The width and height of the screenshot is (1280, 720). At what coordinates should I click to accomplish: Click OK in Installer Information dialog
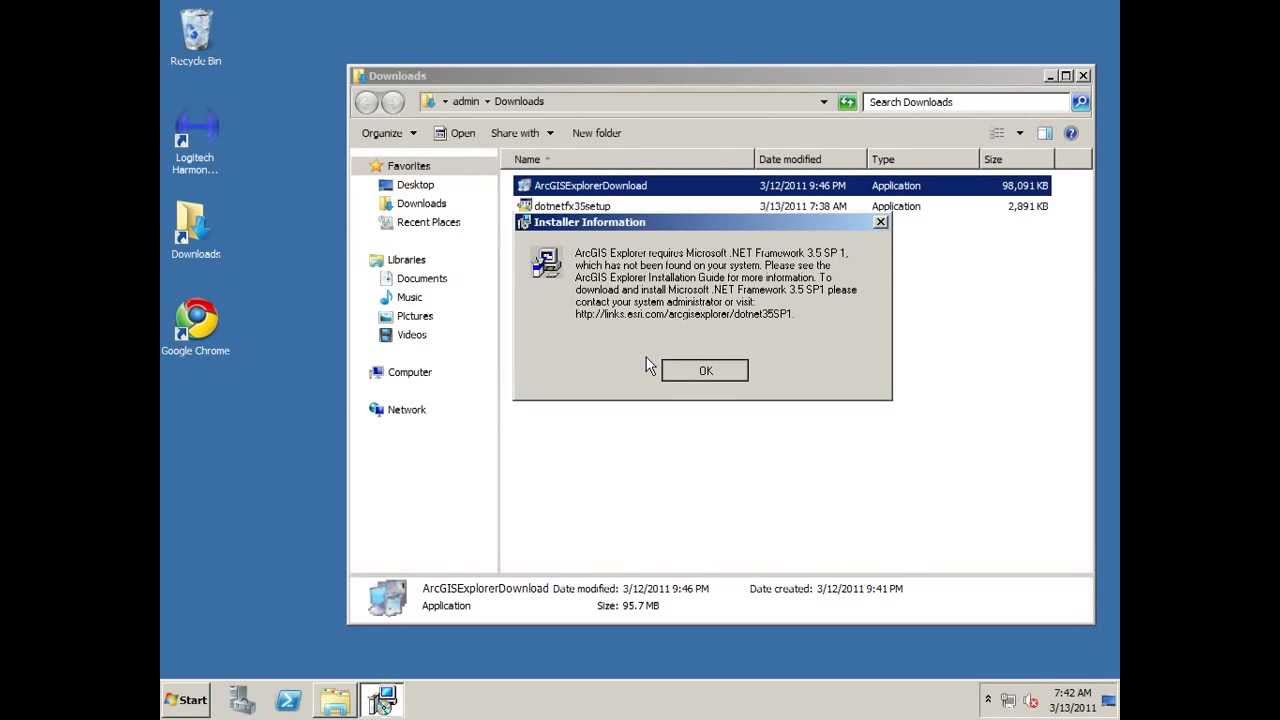click(705, 371)
